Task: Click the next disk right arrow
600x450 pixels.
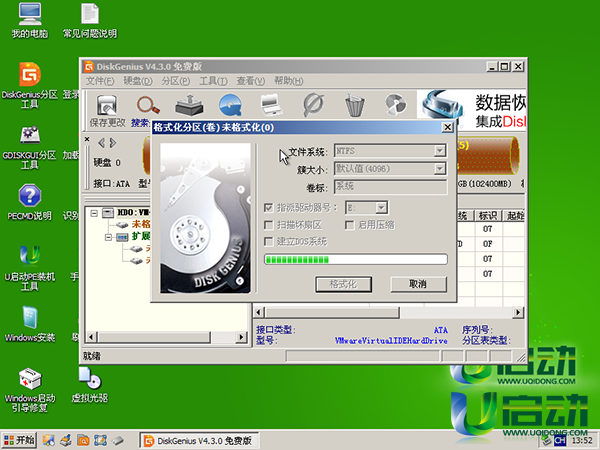Action: point(113,143)
